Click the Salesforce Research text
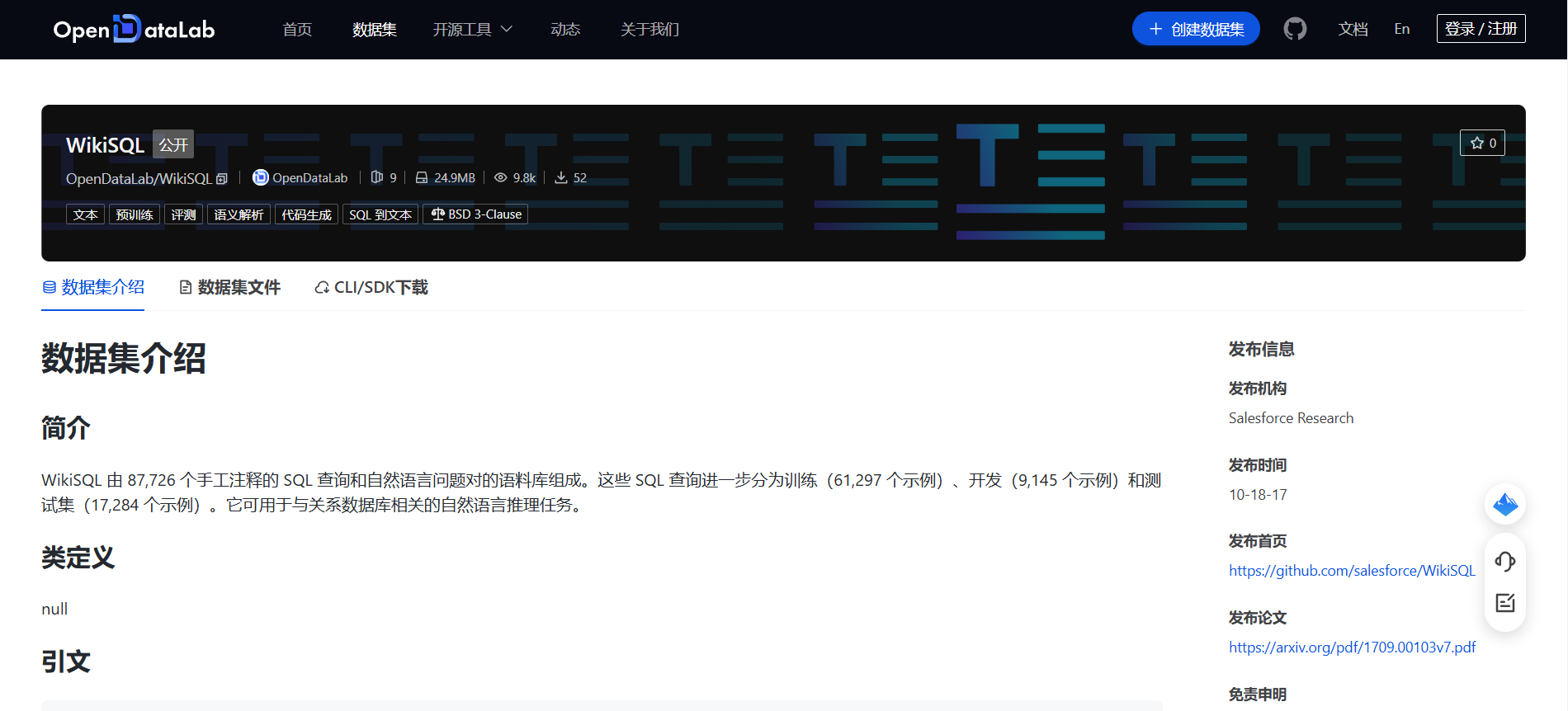 point(1291,418)
